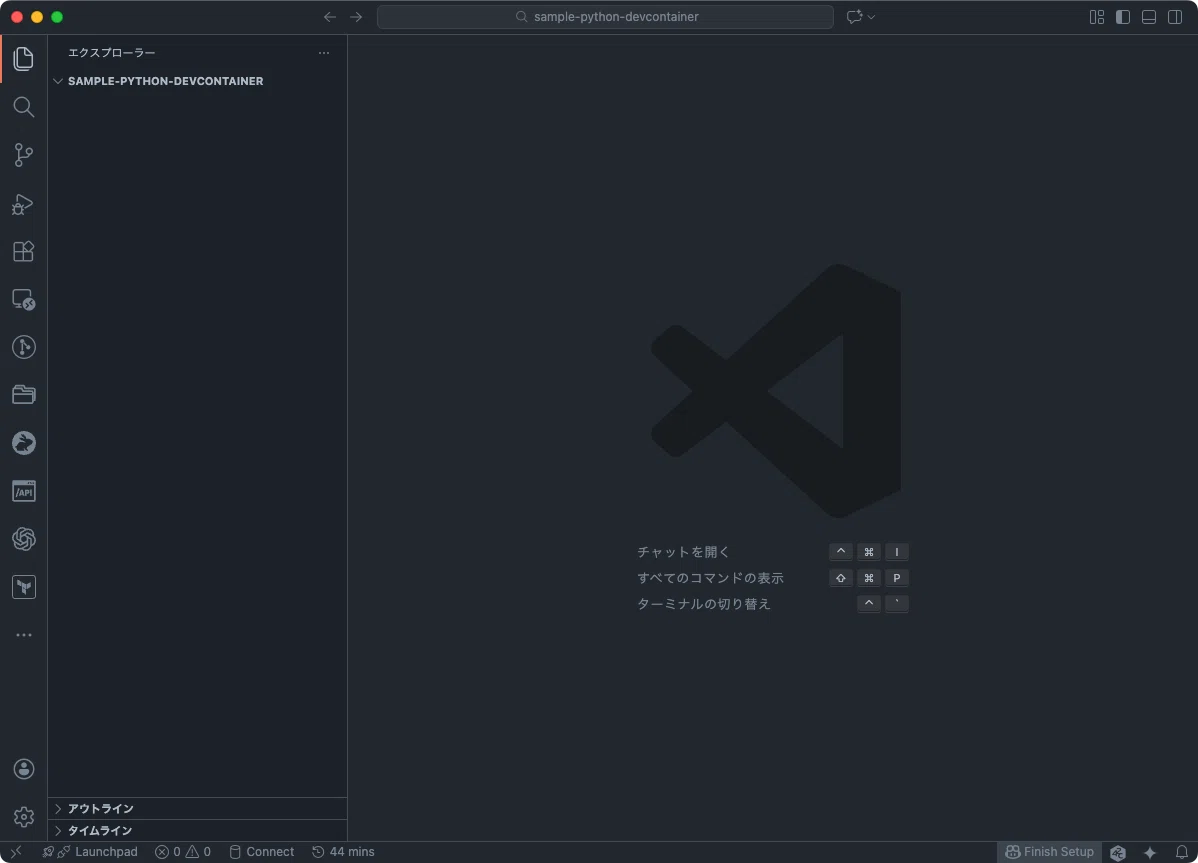Screen dimensions: 1198x863
Task: Click Connect in the status bar
Action: 262,852
